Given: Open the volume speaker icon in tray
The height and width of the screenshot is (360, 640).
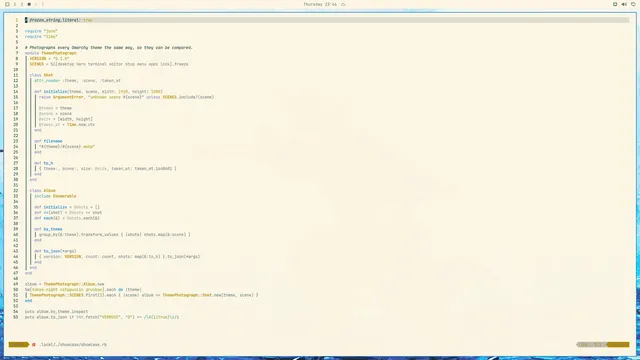Looking at the screenshot, I should click(624, 4).
